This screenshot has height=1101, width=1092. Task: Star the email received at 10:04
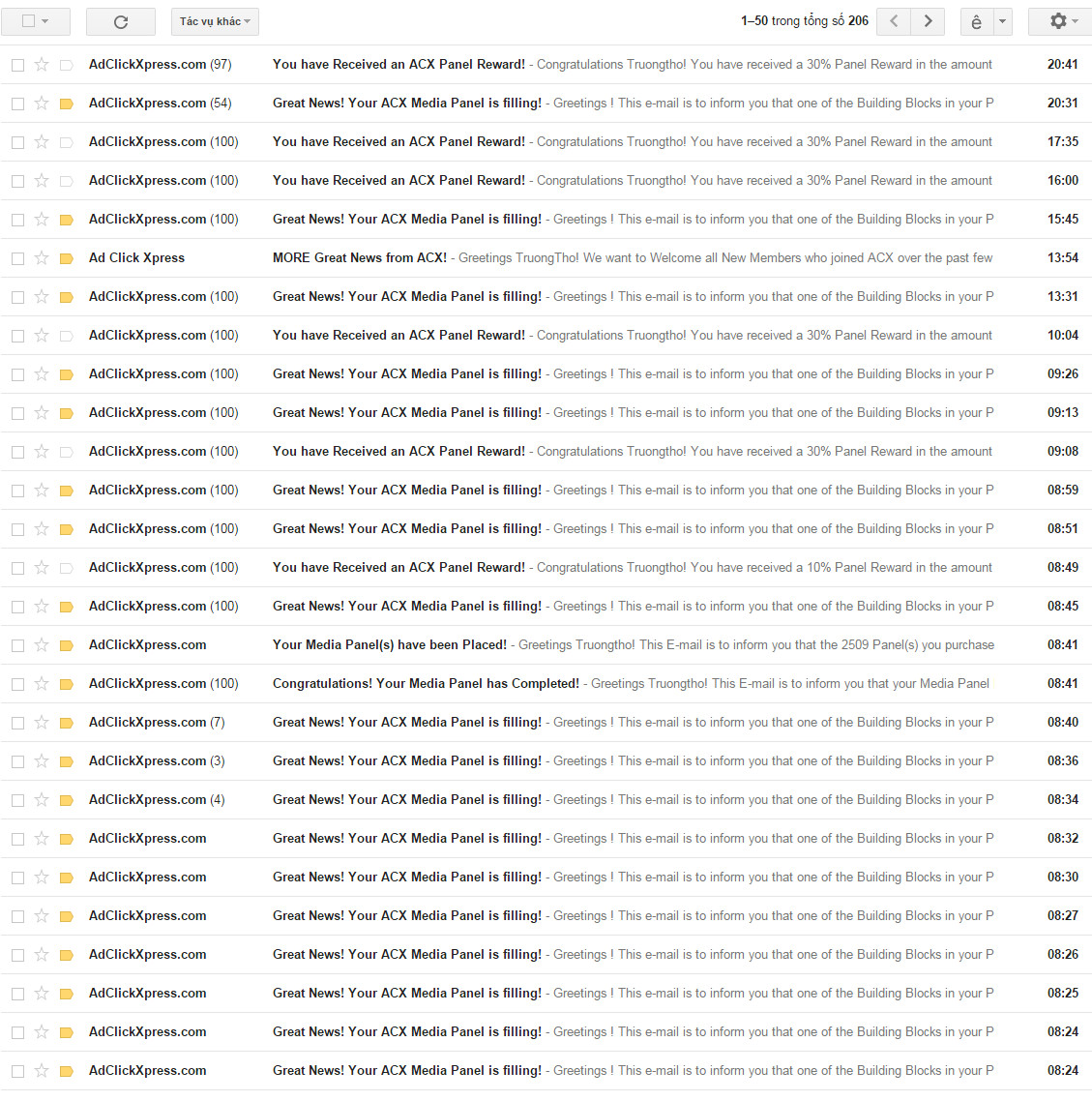click(42, 336)
